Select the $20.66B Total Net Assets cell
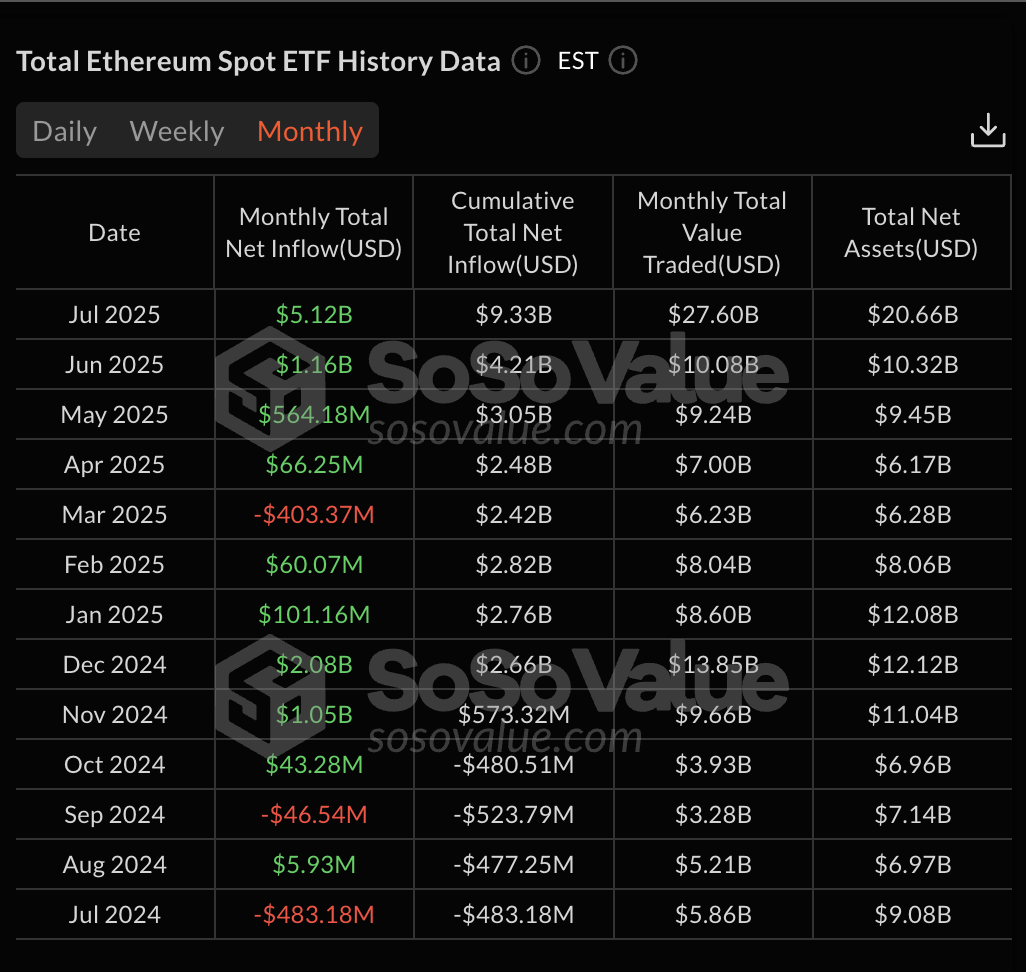This screenshot has height=972, width=1026. tap(911, 314)
